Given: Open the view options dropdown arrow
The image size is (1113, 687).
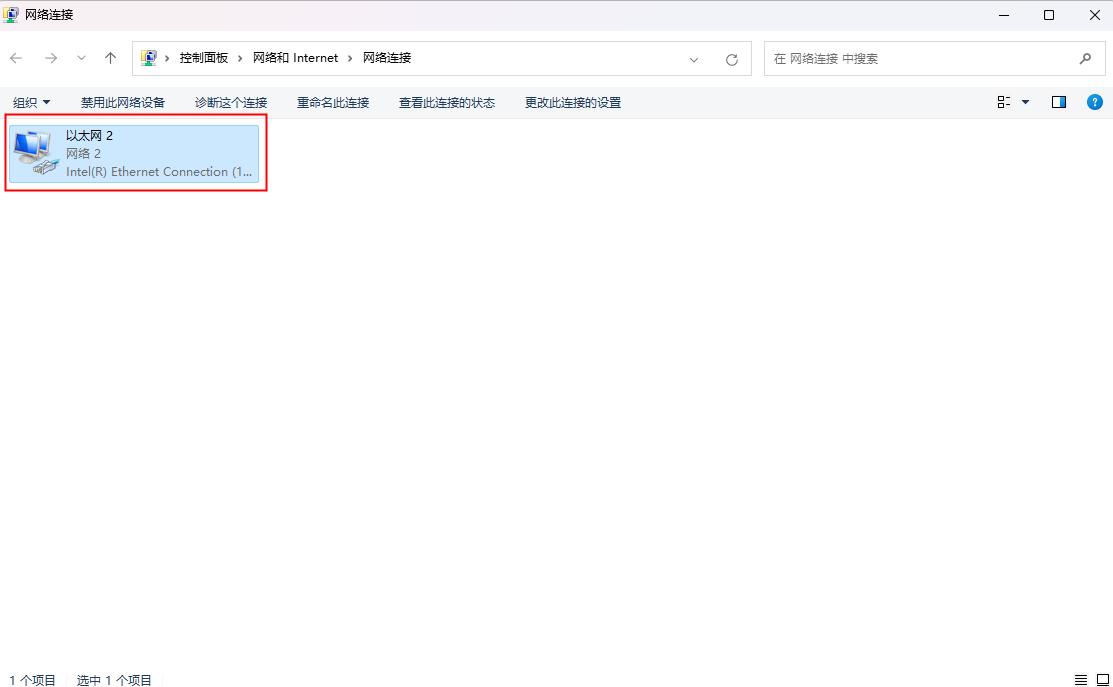Looking at the screenshot, I should click(1025, 101).
